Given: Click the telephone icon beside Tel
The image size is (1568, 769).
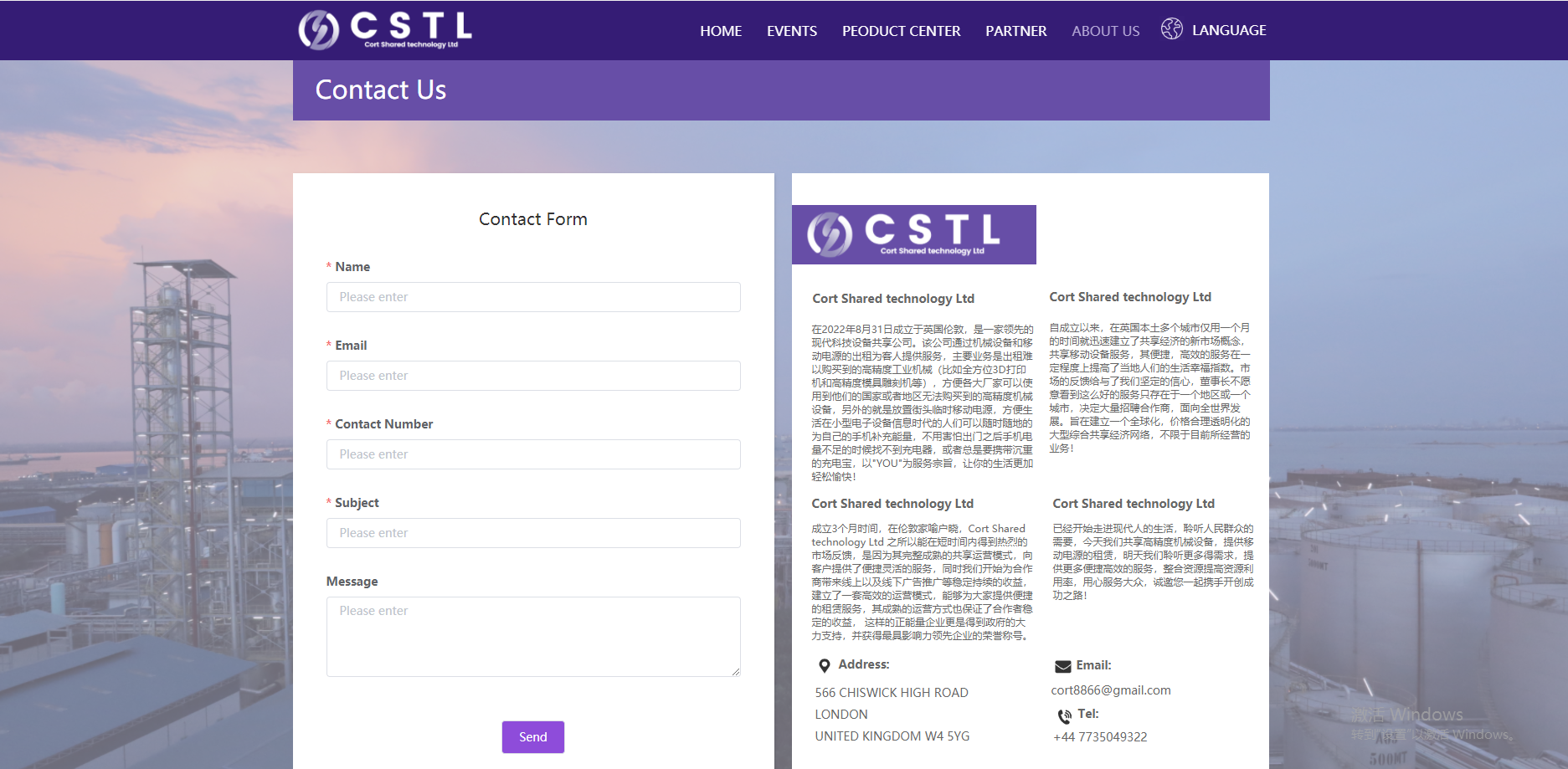Looking at the screenshot, I should [1064, 716].
